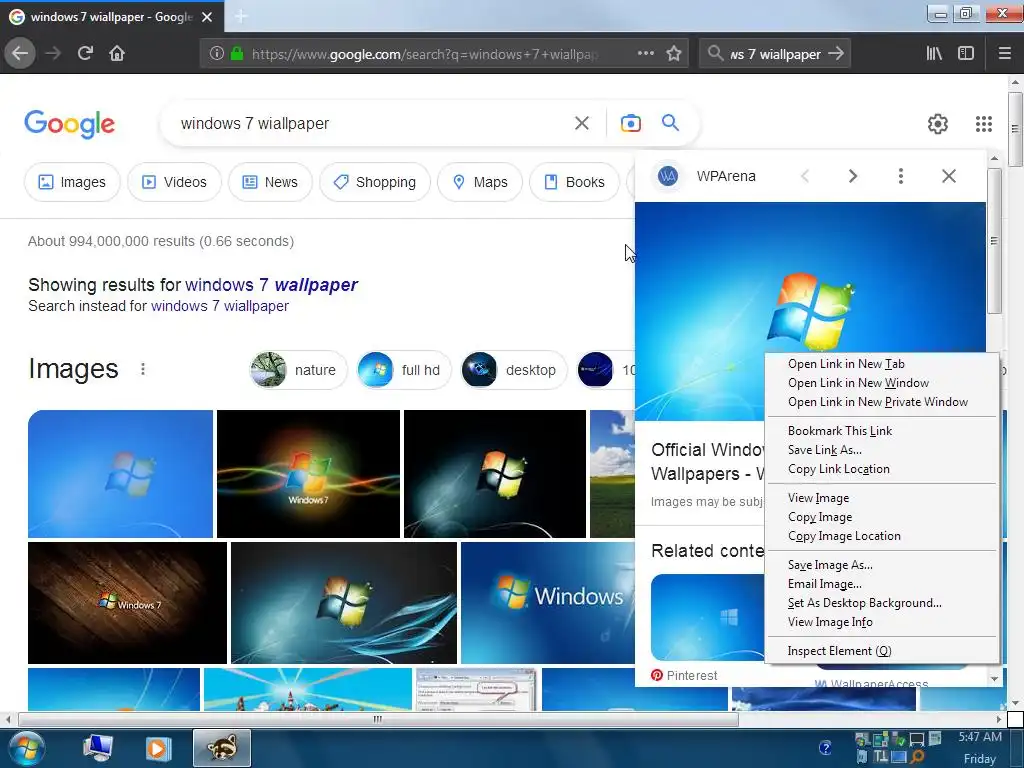The image size is (1024, 768).
Task: Search instead for windows 7 wiallpaper link
Action: (x=219, y=306)
